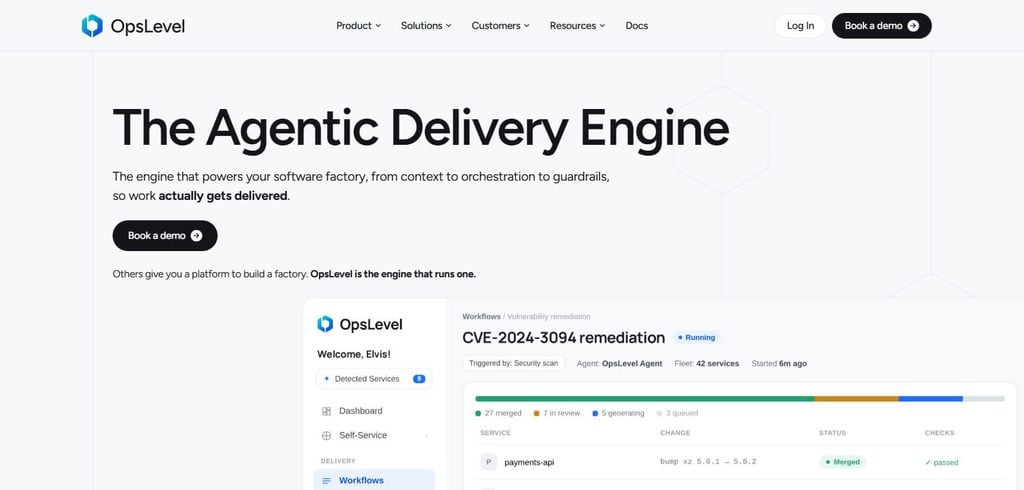
Task: Click the 3 queued legend entry
Action: 677,414
